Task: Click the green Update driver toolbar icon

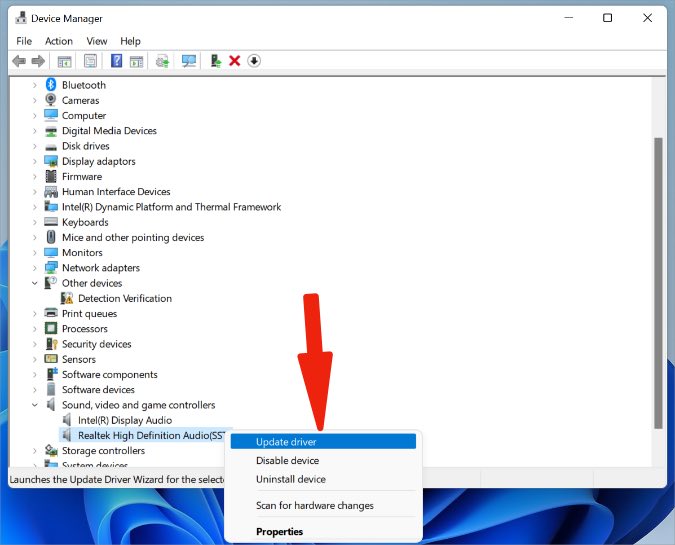Action: (x=215, y=61)
